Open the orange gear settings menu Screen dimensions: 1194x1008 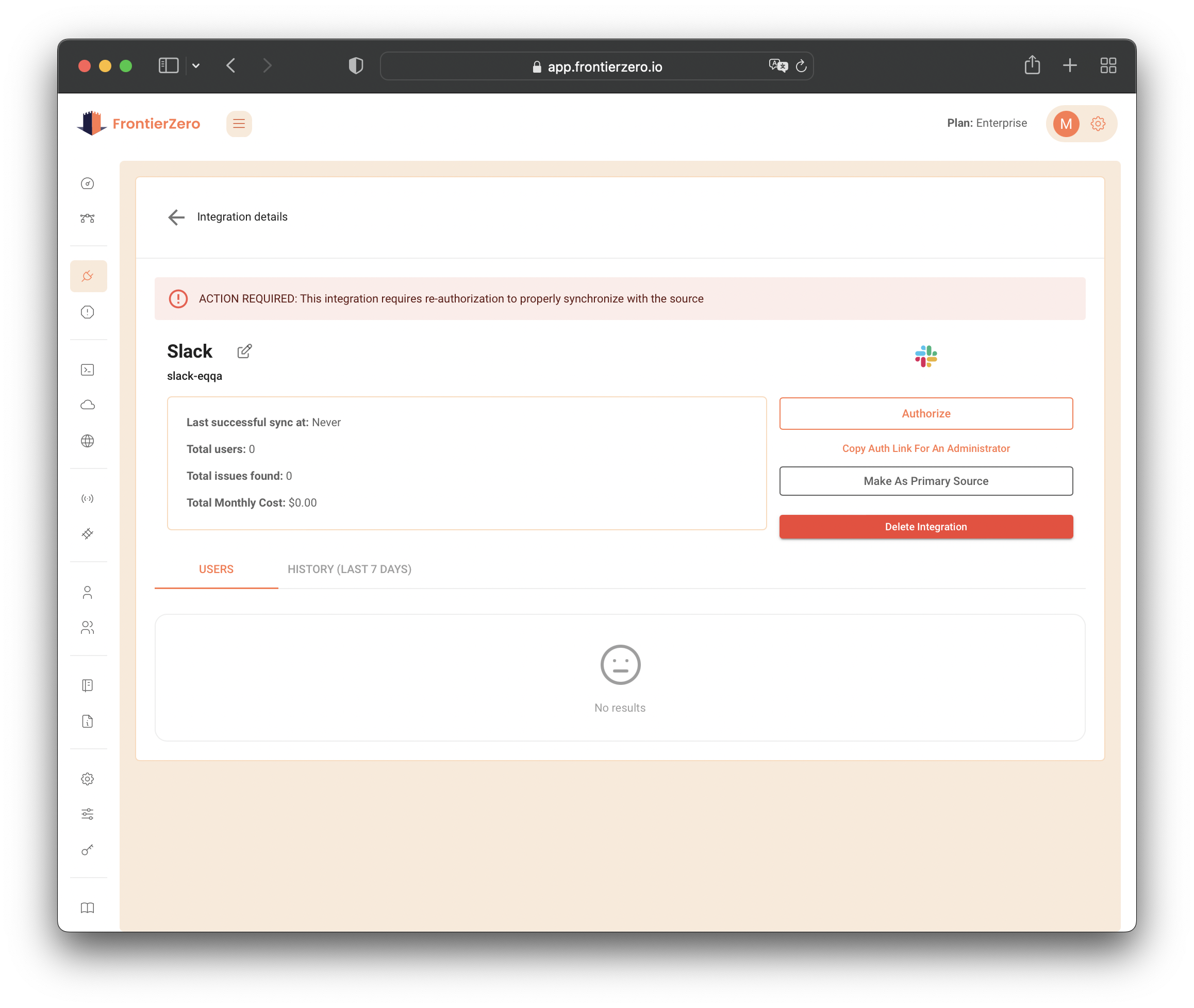pos(1098,124)
